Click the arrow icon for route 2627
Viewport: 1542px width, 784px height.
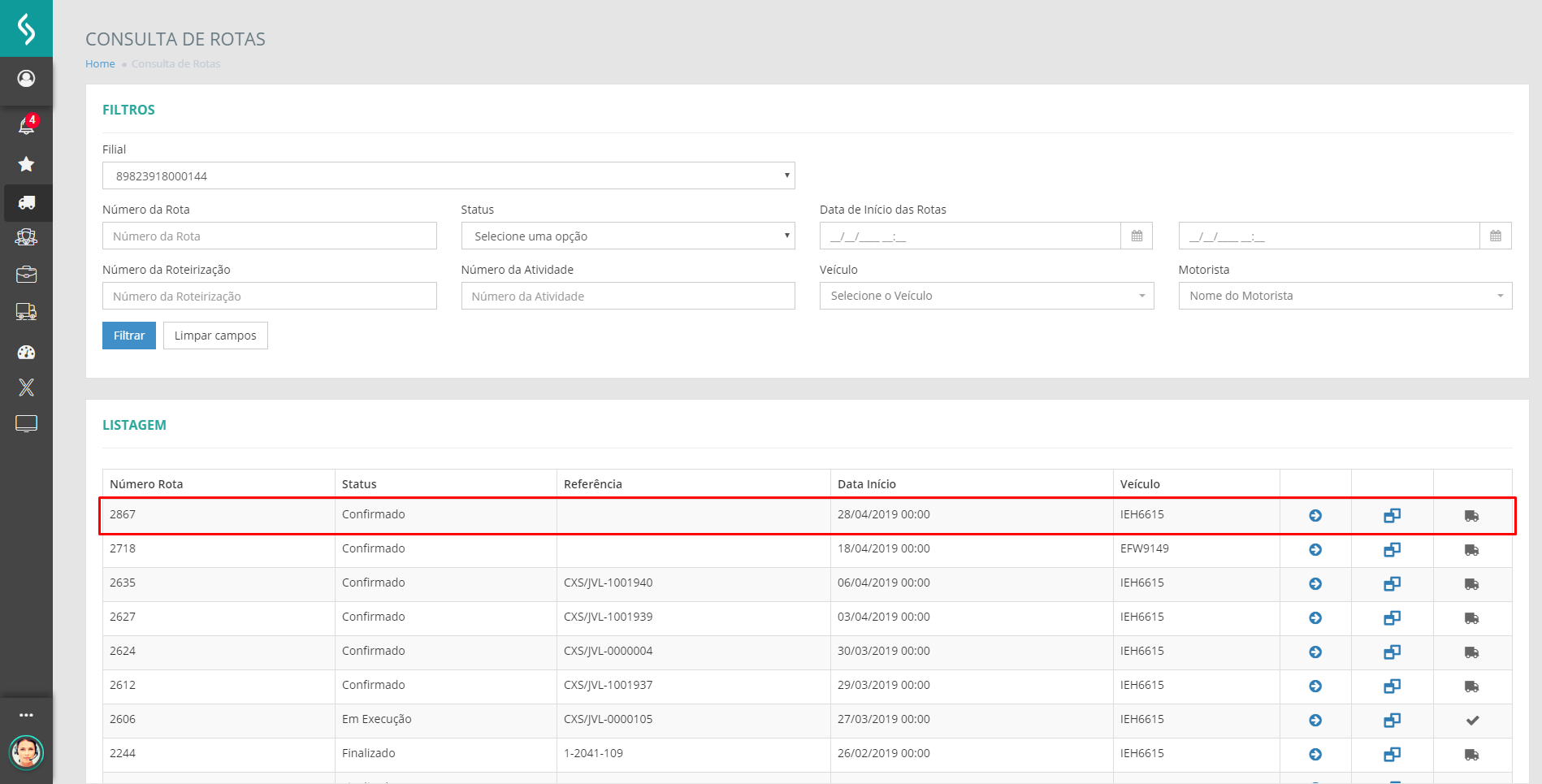click(x=1315, y=618)
